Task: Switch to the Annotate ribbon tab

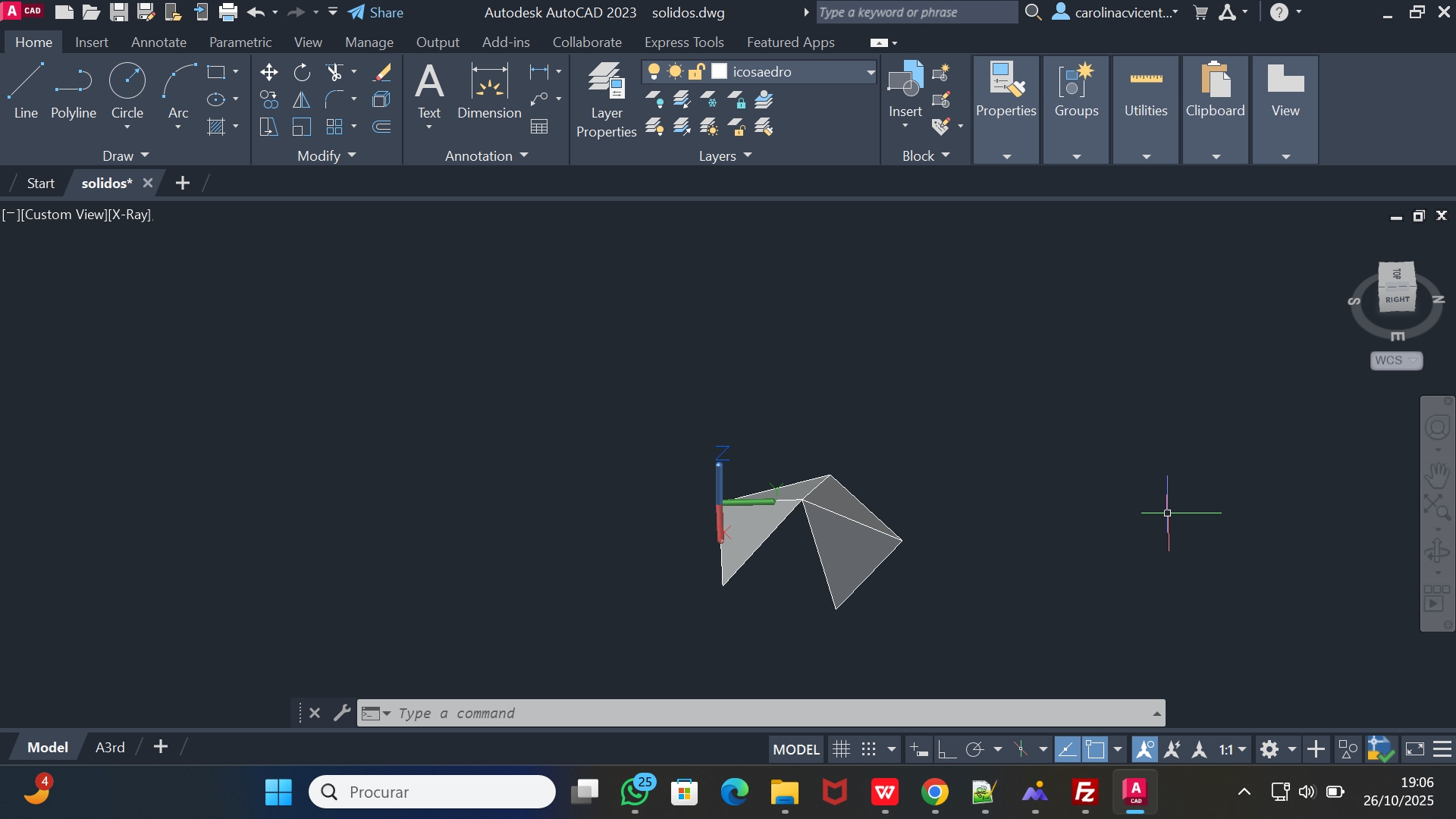Action: click(158, 42)
